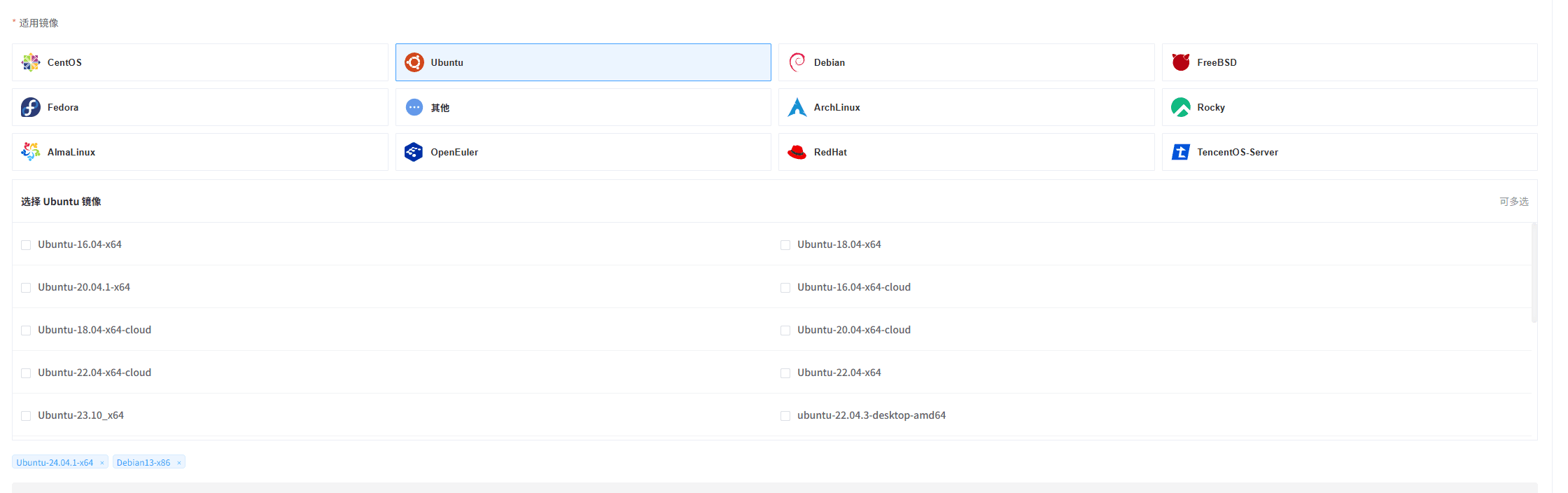The image size is (1568, 493).
Task: Check the Ubuntu-16.04-x64 checkbox
Action: tap(26, 245)
